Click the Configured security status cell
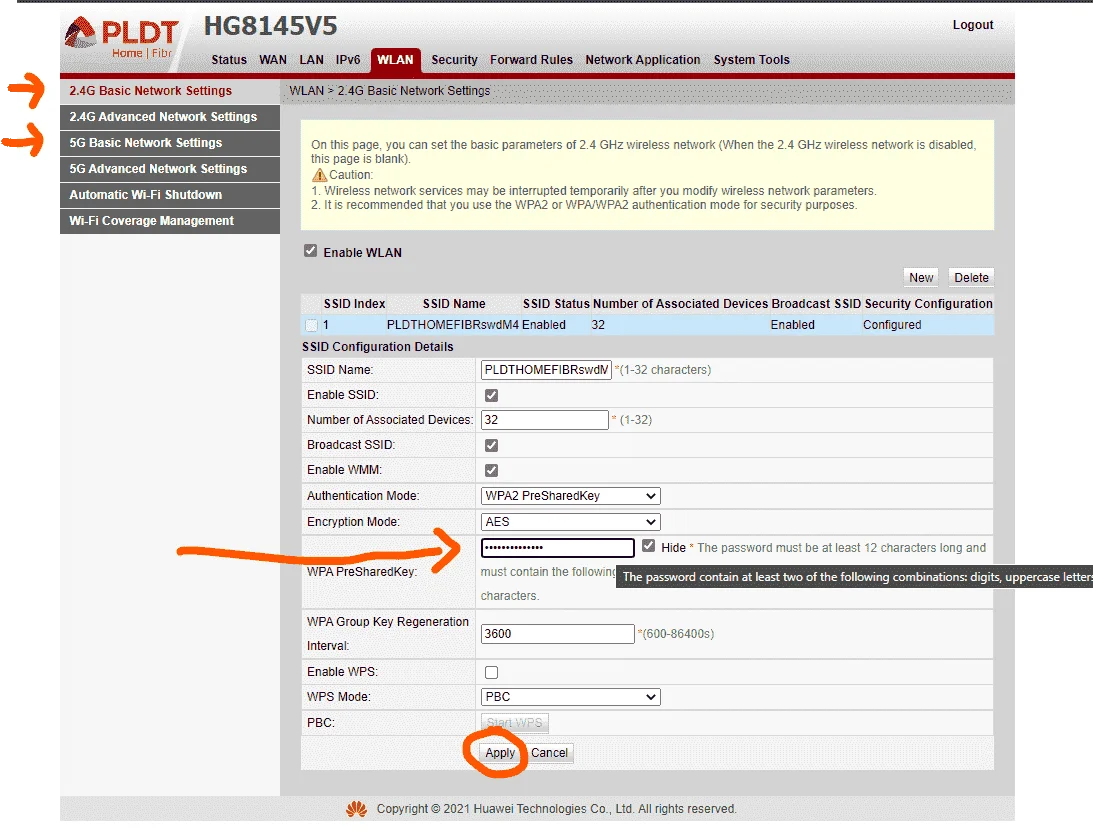Screen dimensions: 1093x837 pyautogui.click(x=892, y=325)
